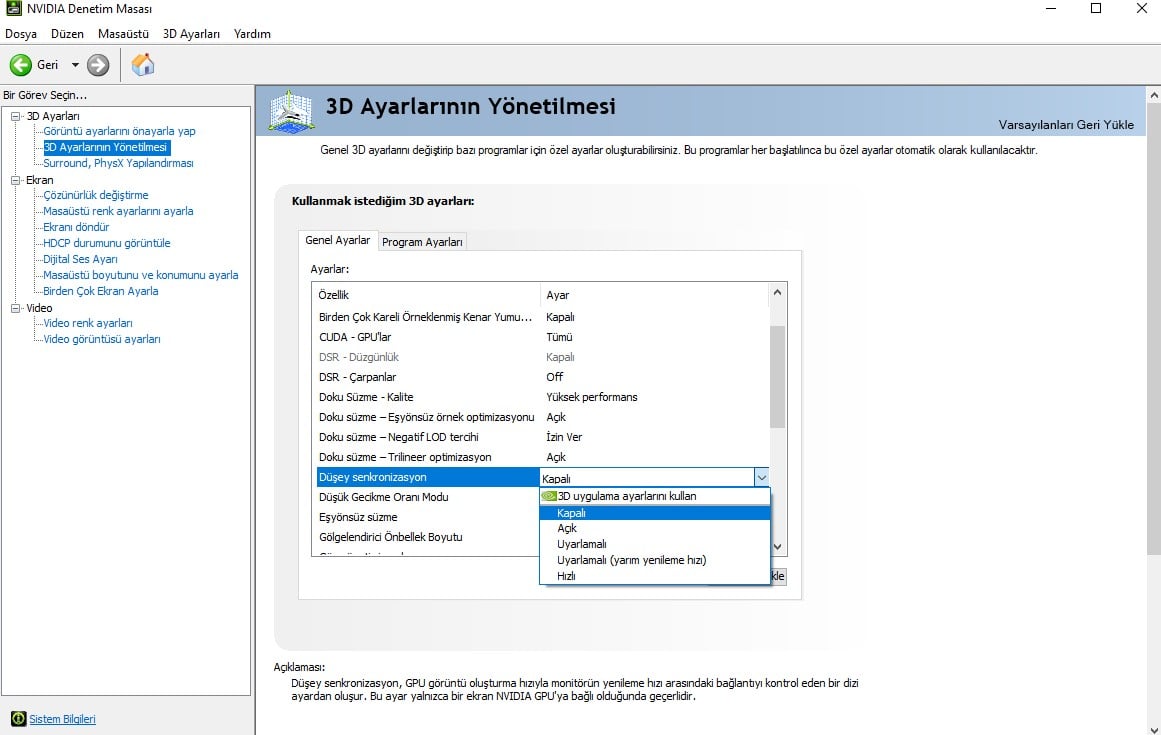Click Yüksek performans value cell
The width and height of the screenshot is (1161, 735).
point(592,397)
